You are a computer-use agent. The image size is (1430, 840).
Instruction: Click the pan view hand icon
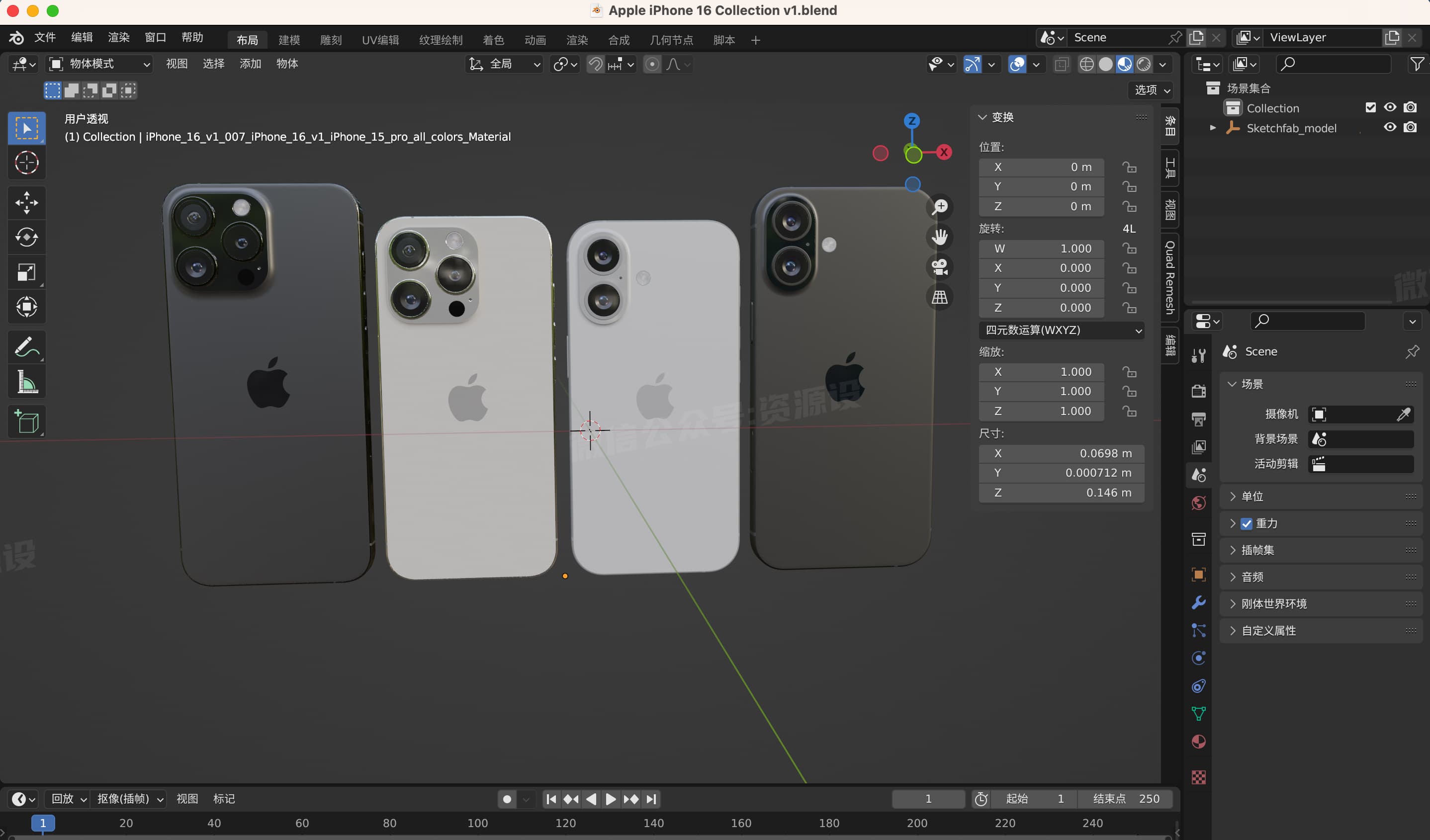[940, 237]
